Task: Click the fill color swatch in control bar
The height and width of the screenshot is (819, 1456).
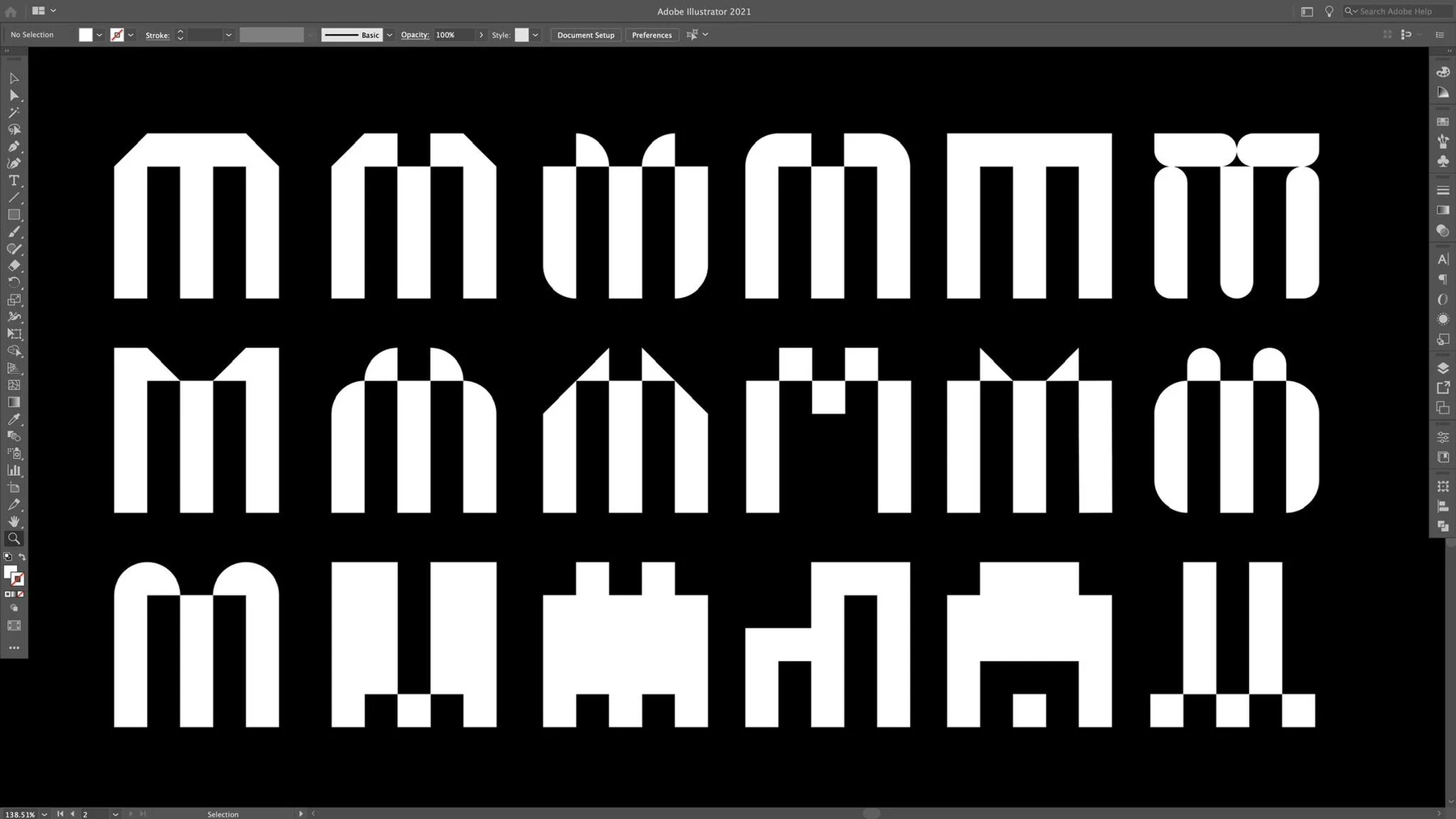Action: pos(86,35)
